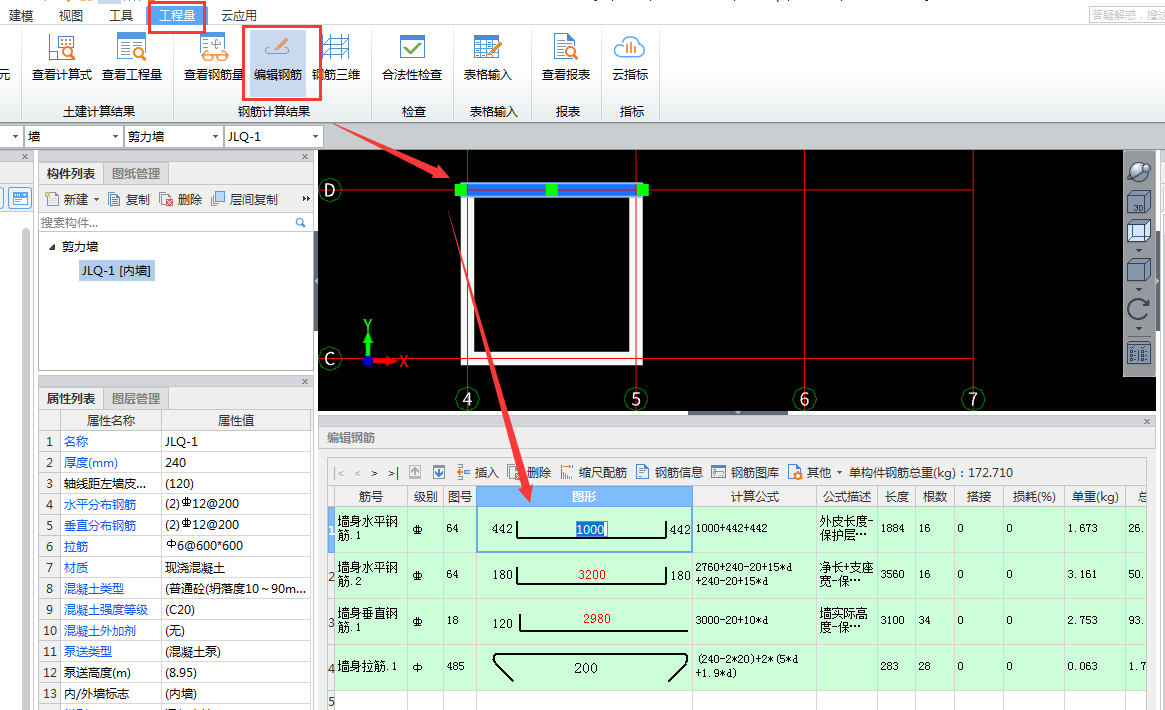Image resolution: width=1165 pixels, height=710 pixels.
Task: Click the 图形 column header
Action: click(x=584, y=497)
